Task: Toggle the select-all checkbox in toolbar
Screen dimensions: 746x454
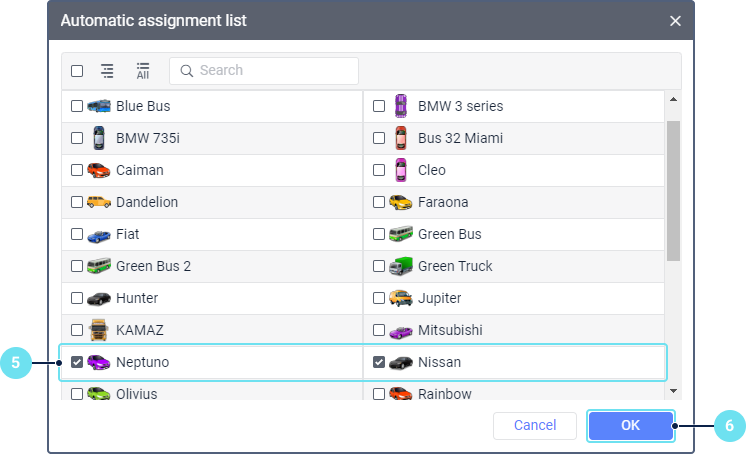Action: (77, 71)
